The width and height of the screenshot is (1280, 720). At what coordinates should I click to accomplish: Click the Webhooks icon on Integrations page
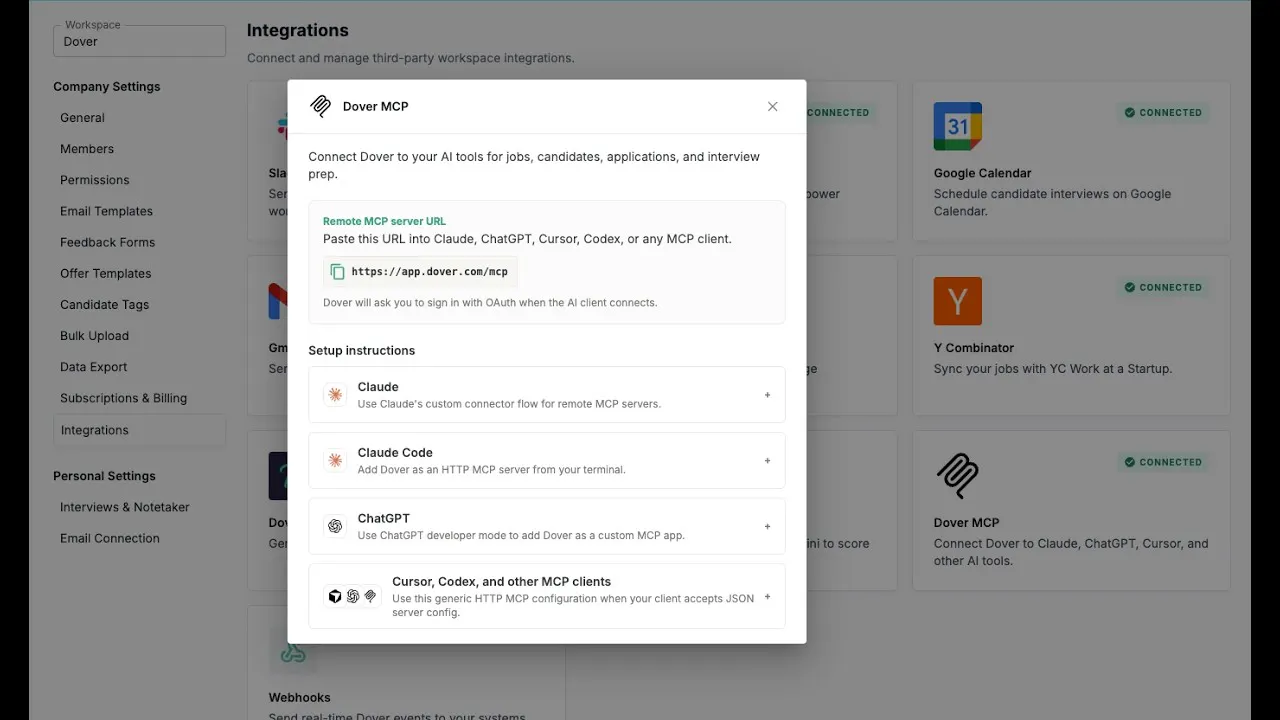[x=292, y=652]
